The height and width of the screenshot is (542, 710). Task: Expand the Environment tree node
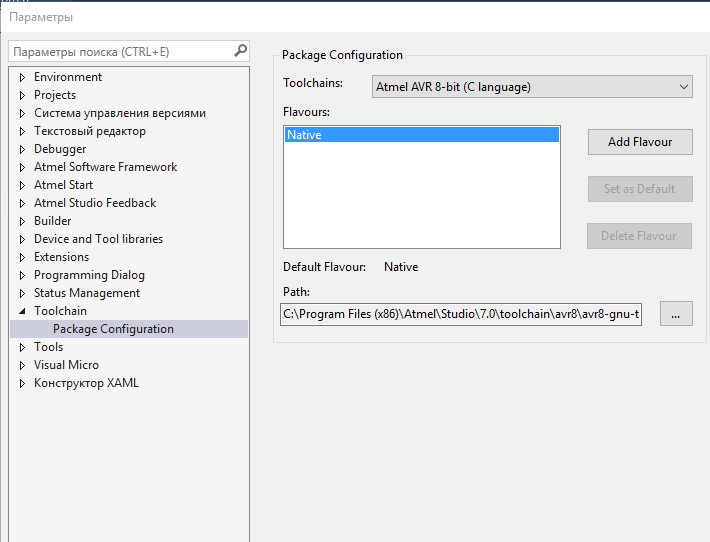click(22, 77)
